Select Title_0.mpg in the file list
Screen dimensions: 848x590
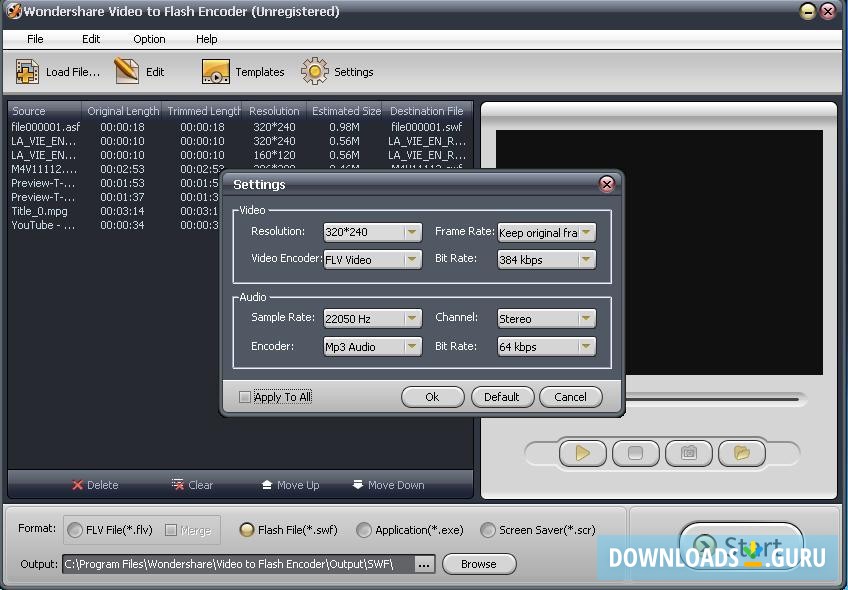(39, 211)
